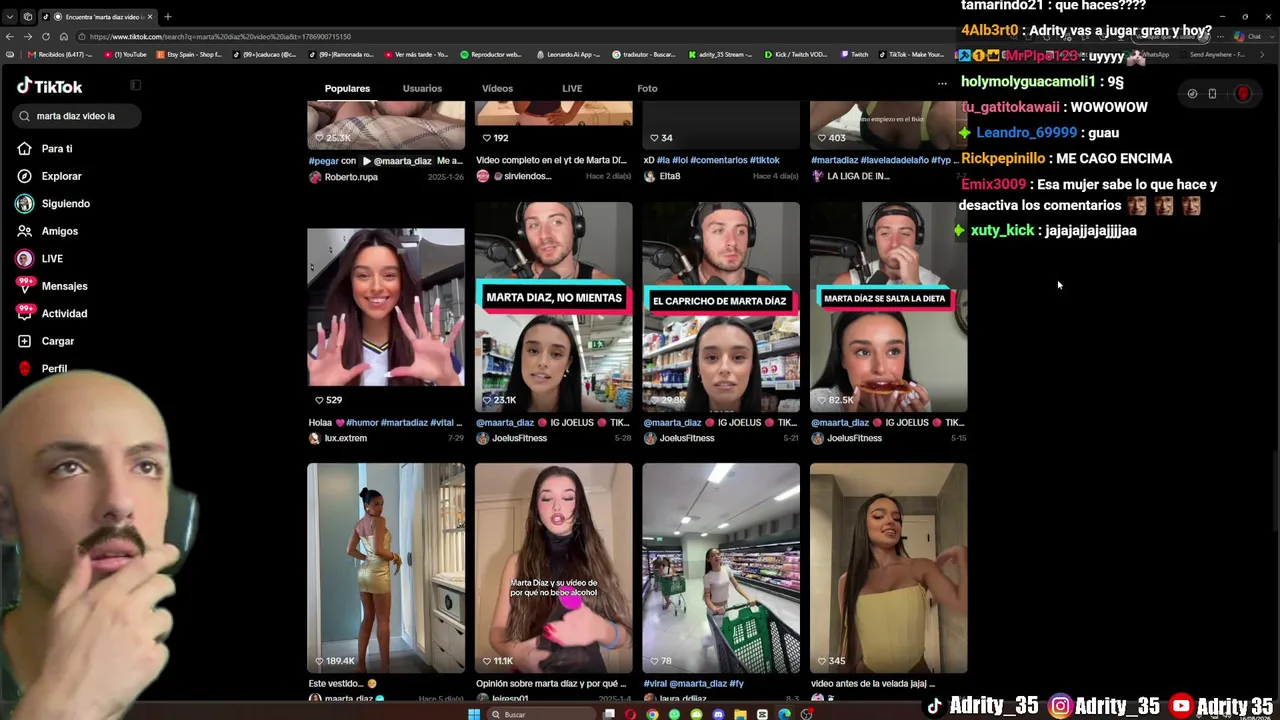Screen dimensions: 1280x720
Task: Open Discord from the taskbar
Action: (x=718, y=714)
